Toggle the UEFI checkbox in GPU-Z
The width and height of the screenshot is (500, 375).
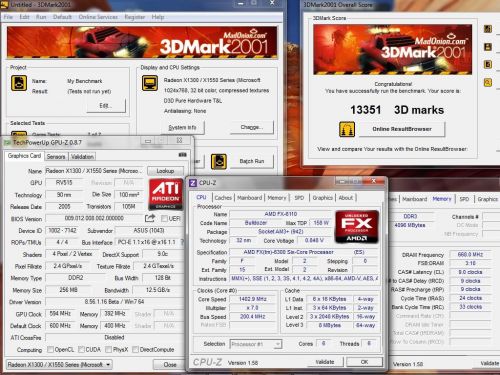point(164,219)
